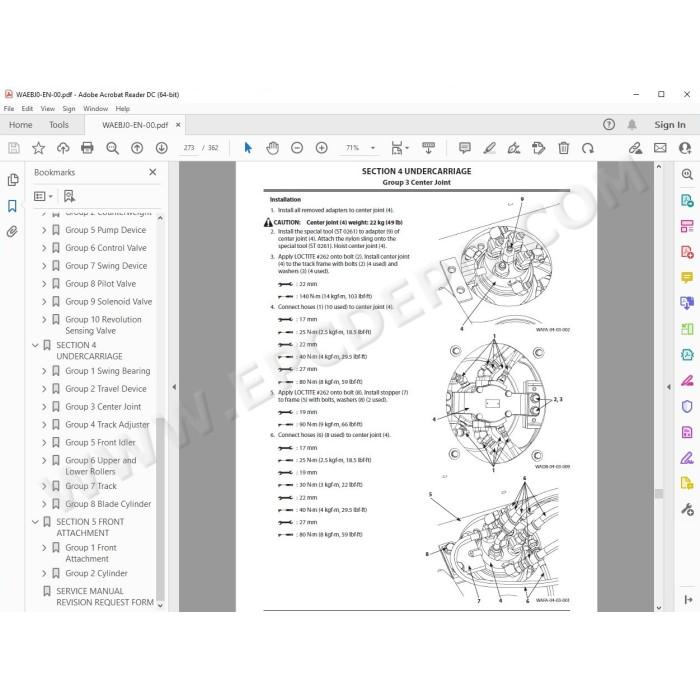Viewport: 700px width, 700px height.
Task: Open bookmark options dropdown
Action: click(x=43, y=196)
